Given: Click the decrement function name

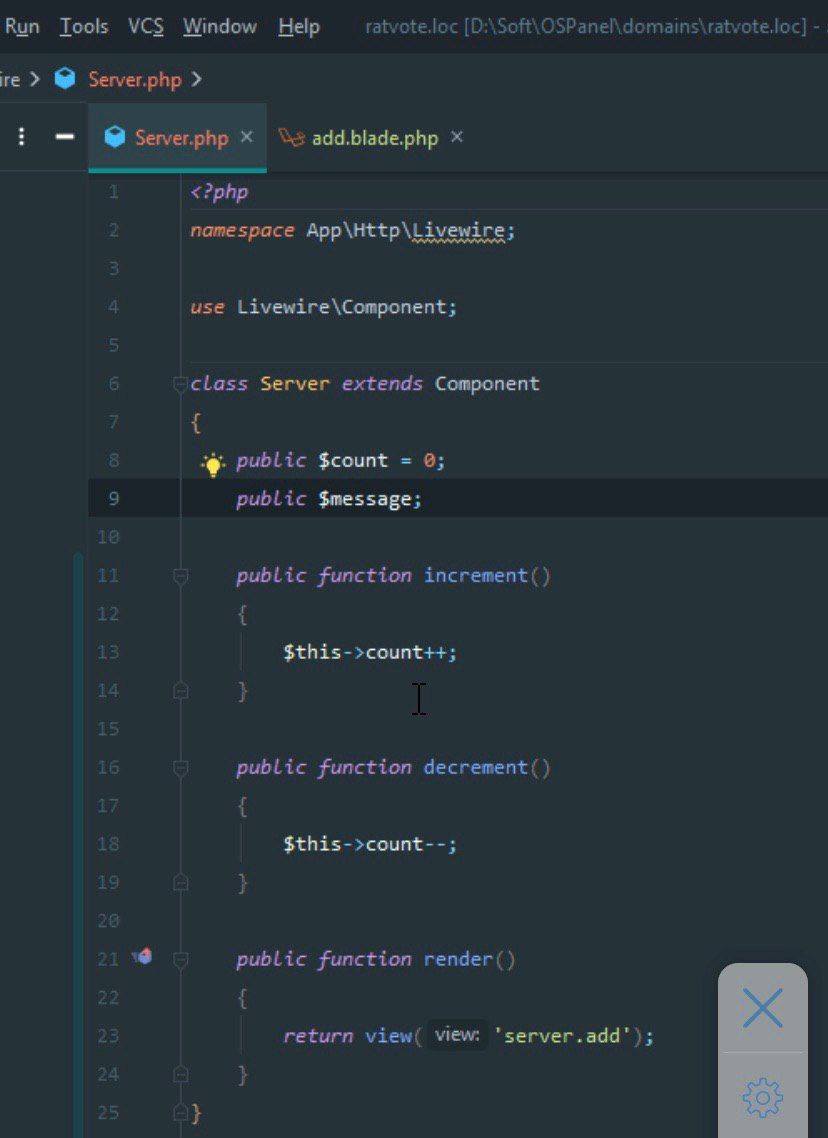Looking at the screenshot, I should pos(476,767).
